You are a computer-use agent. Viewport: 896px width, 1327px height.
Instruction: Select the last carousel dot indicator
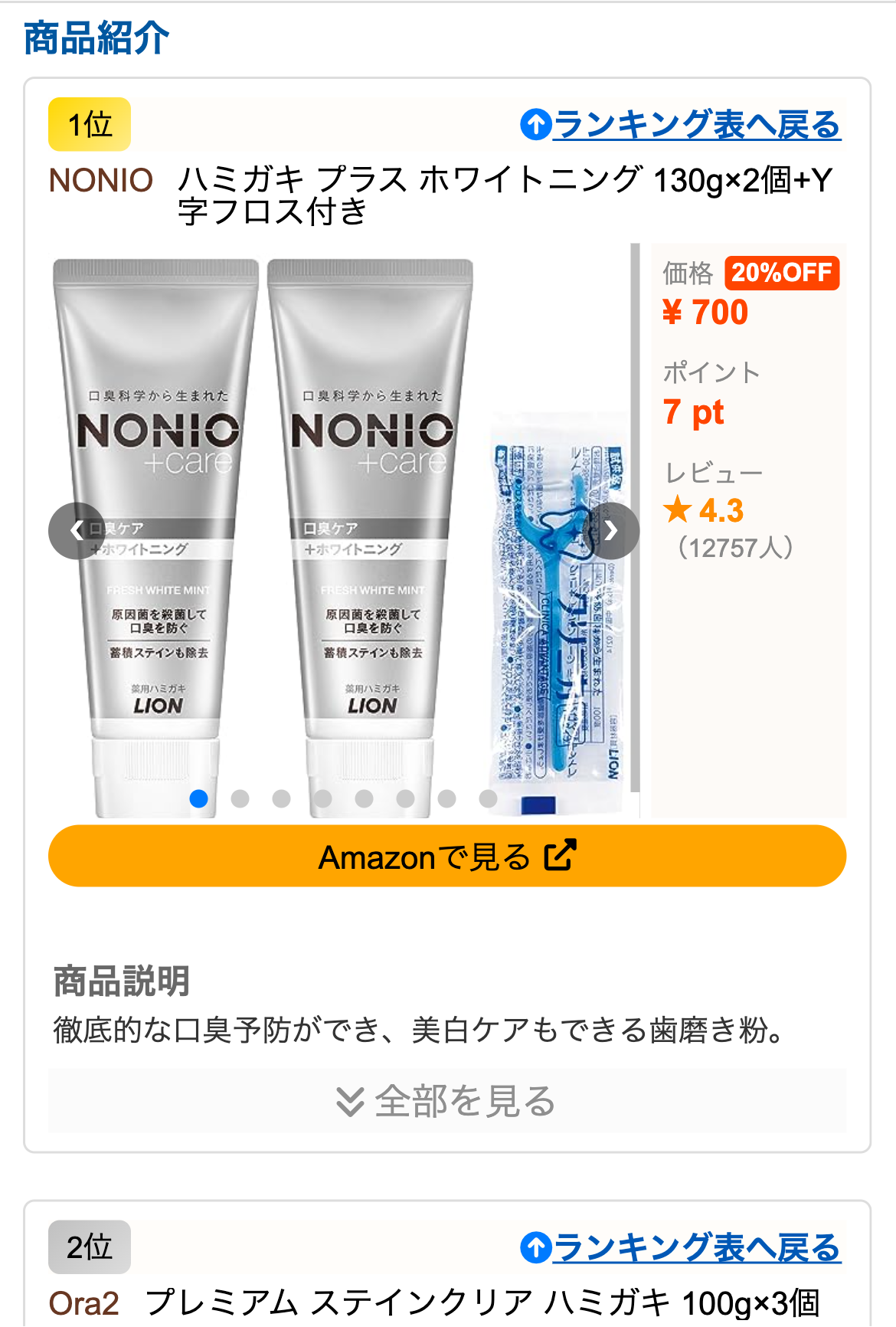click(x=489, y=798)
